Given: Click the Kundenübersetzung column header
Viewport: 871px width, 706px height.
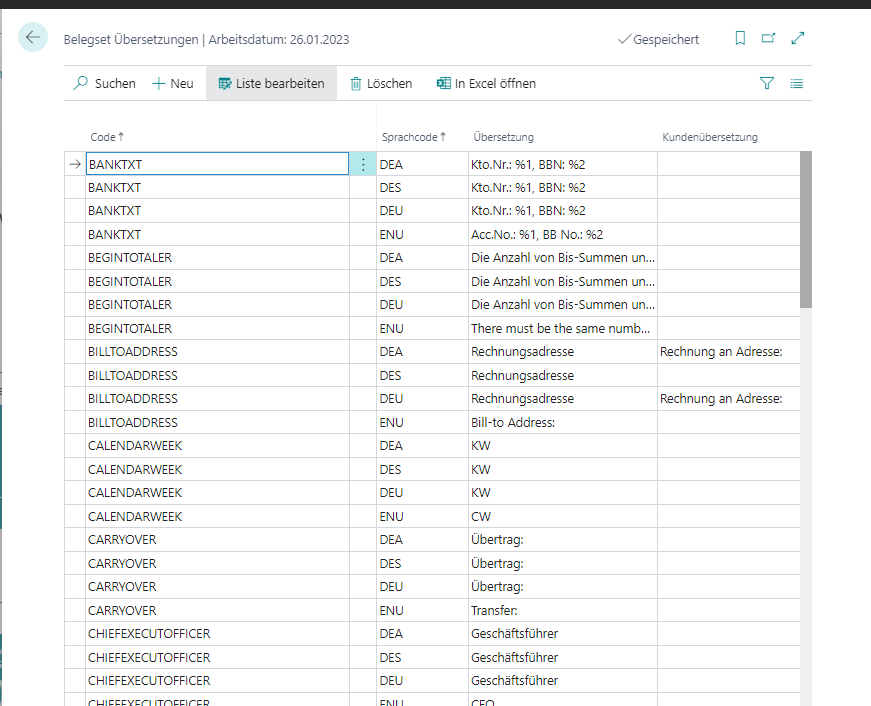Looking at the screenshot, I should pyautogui.click(x=710, y=137).
